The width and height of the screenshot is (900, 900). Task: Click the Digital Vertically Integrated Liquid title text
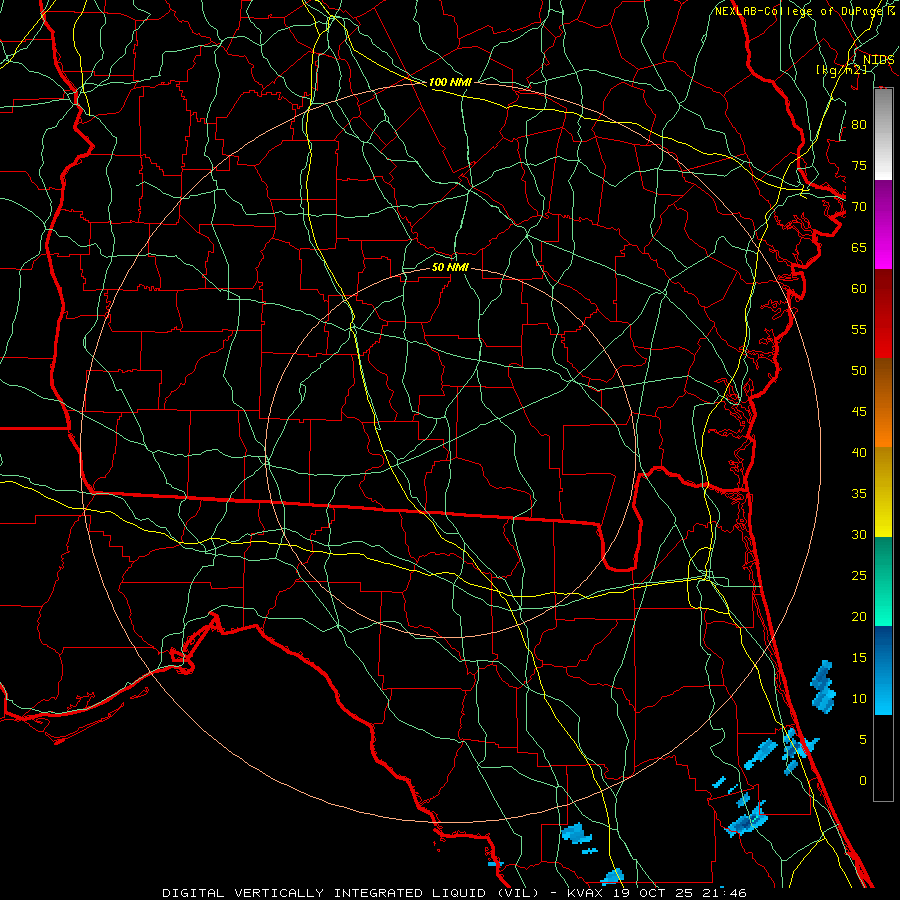tap(352, 893)
